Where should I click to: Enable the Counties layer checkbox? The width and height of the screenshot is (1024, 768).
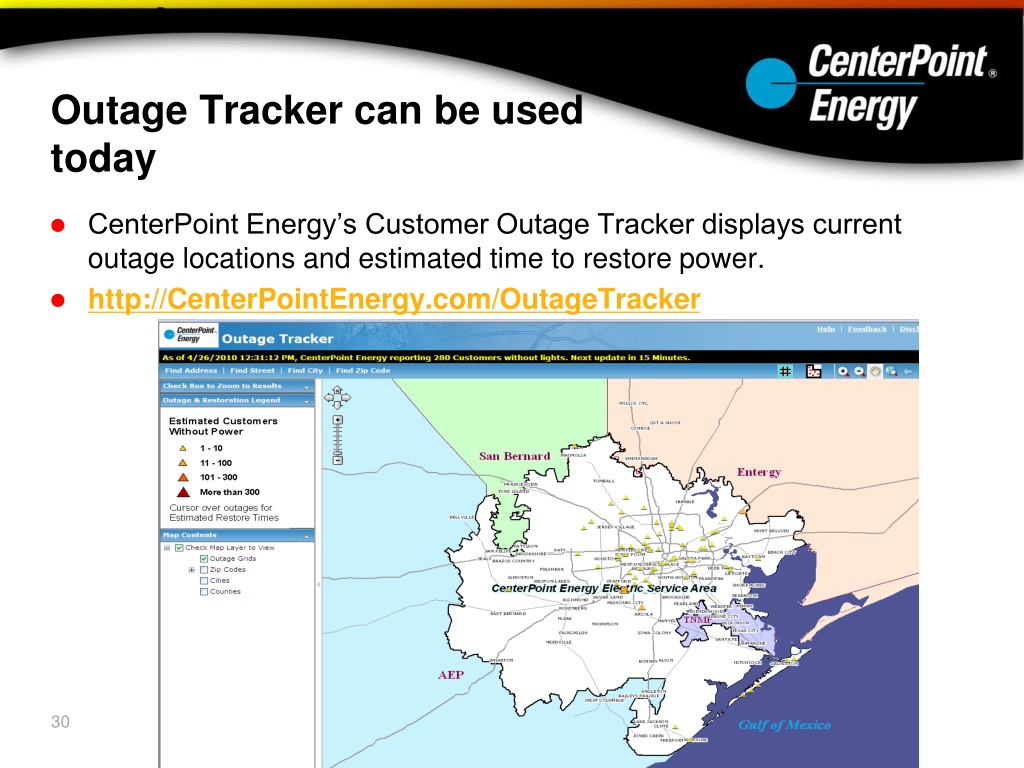204,592
